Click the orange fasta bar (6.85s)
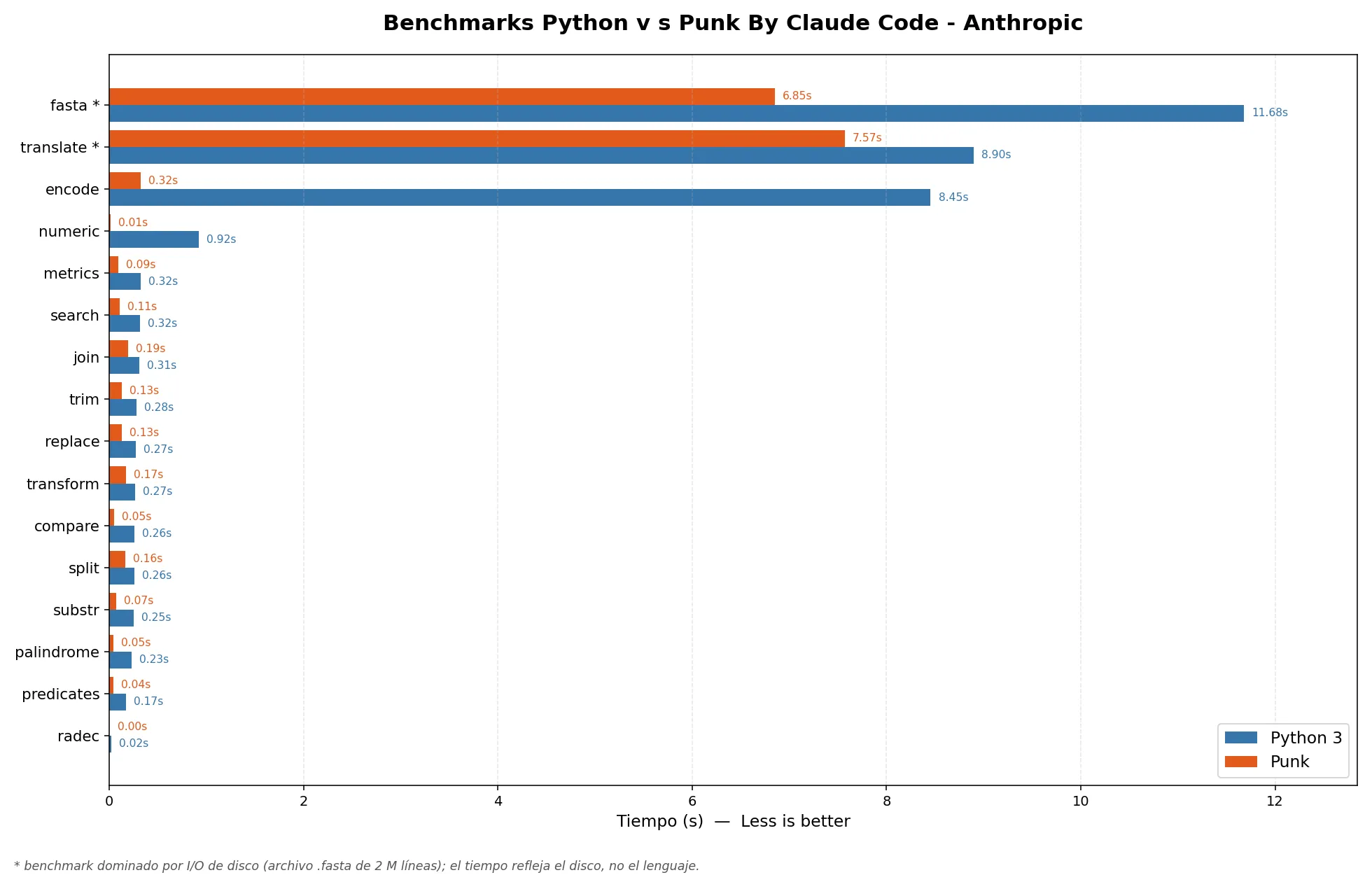This screenshot has height=882, width=1372. 442,97
